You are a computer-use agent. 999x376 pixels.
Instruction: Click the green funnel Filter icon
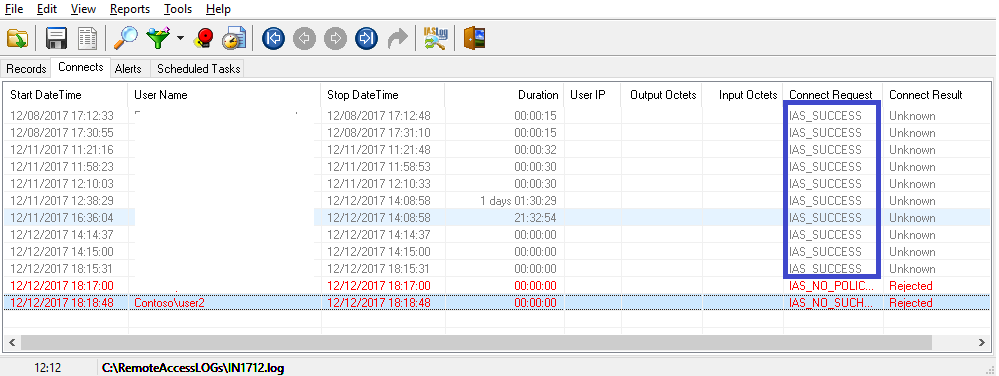(158, 38)
